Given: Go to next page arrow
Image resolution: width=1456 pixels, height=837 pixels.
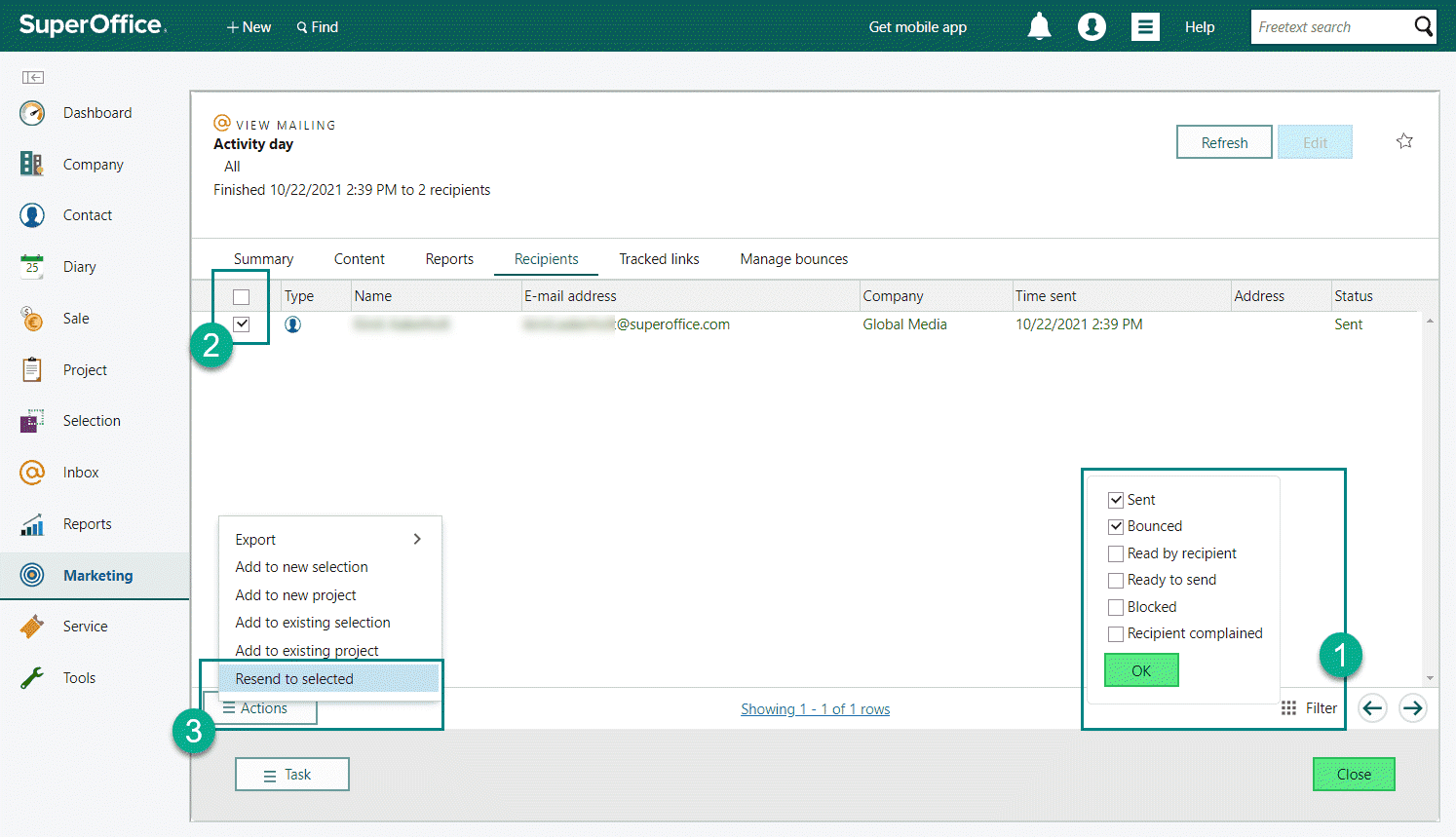Looking at the screenshot, I should [1412, 707].
